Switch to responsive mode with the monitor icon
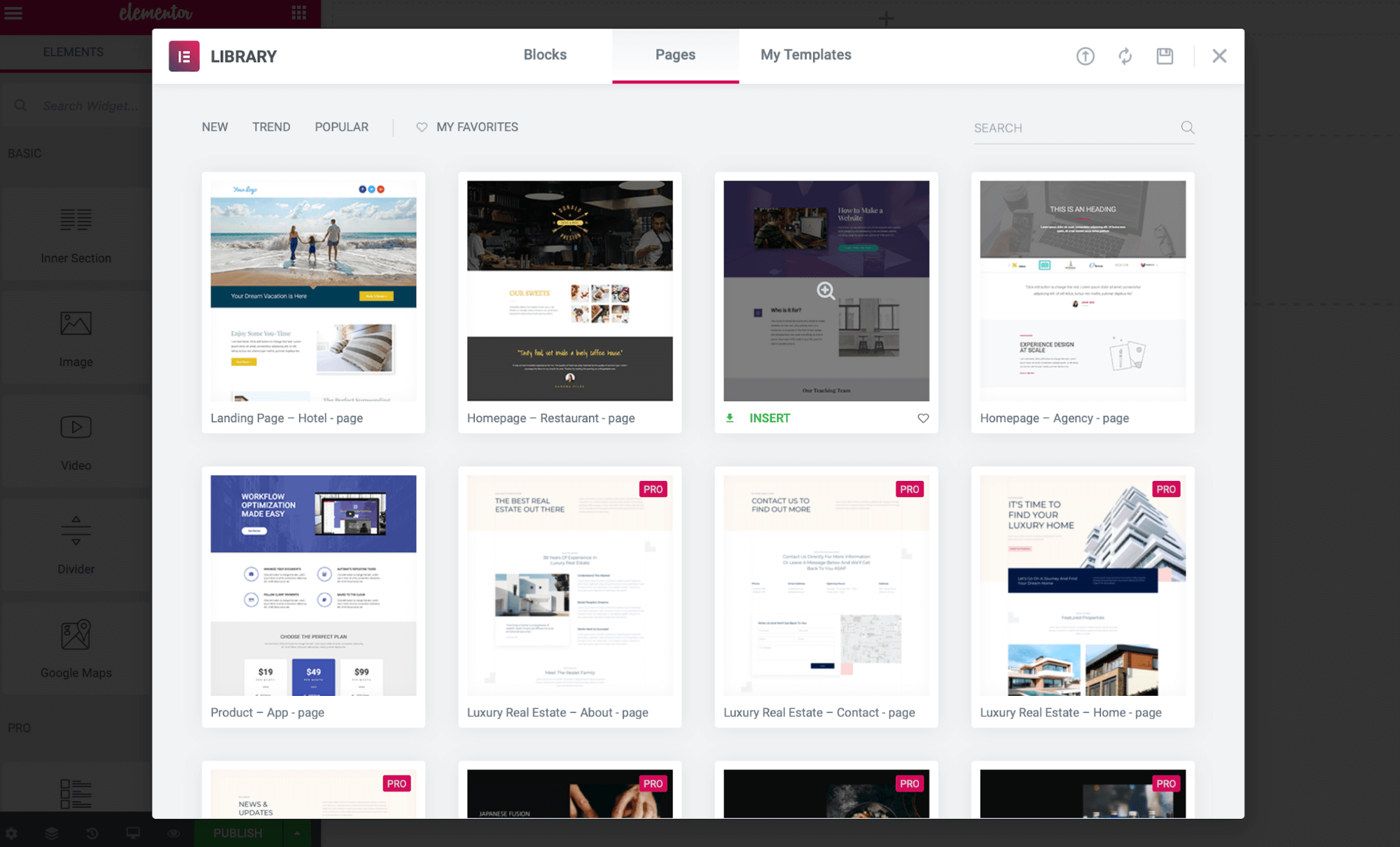Screen dimensions: 1400x847 [x=133, y=833]
